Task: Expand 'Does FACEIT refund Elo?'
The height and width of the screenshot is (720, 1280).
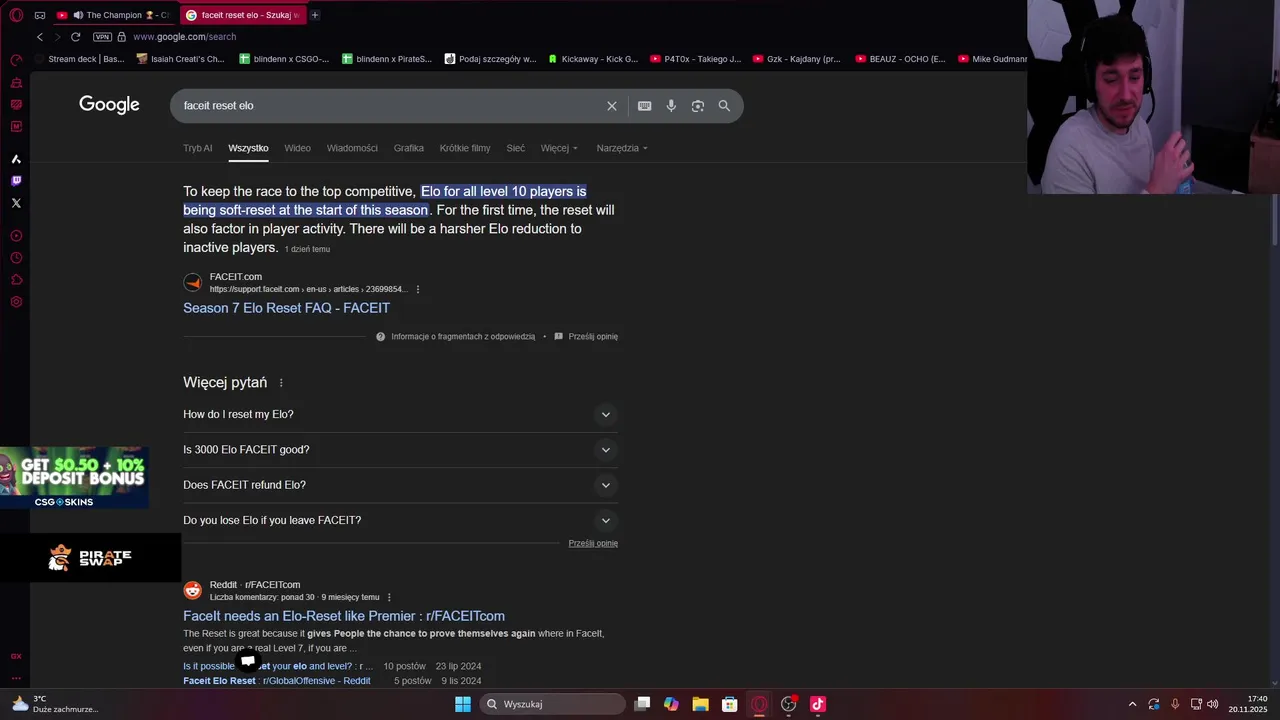Action: 400,485
